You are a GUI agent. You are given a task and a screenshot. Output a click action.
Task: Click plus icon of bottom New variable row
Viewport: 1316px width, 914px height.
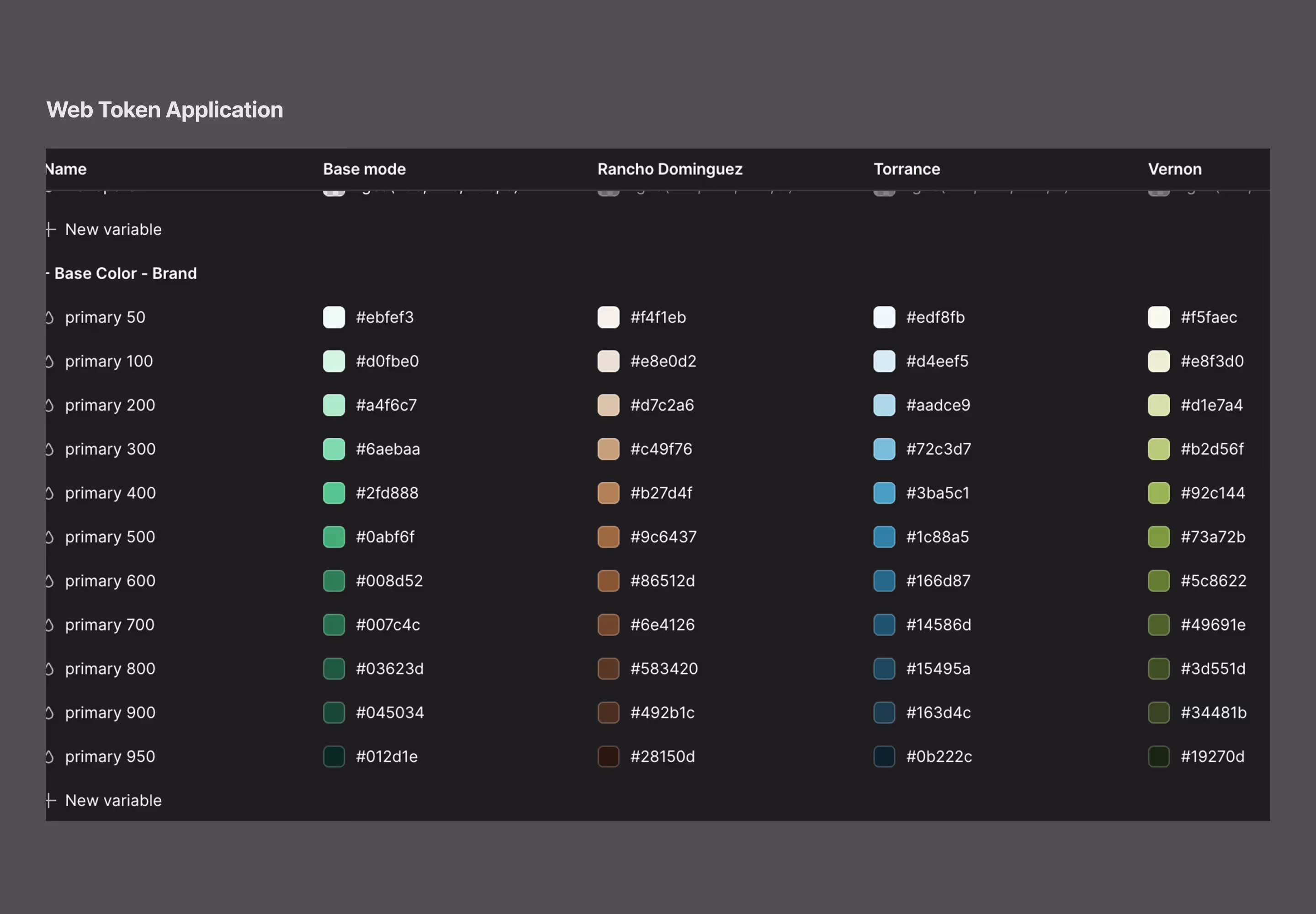tap(50, 801)
